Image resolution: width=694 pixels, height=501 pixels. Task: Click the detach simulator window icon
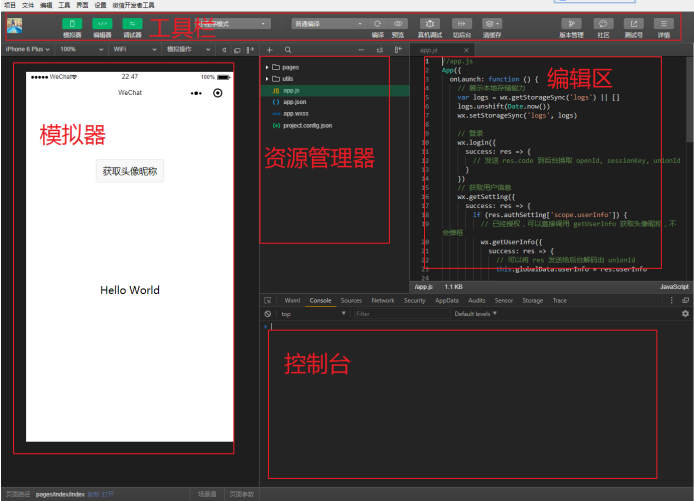[x=237, y=50]
